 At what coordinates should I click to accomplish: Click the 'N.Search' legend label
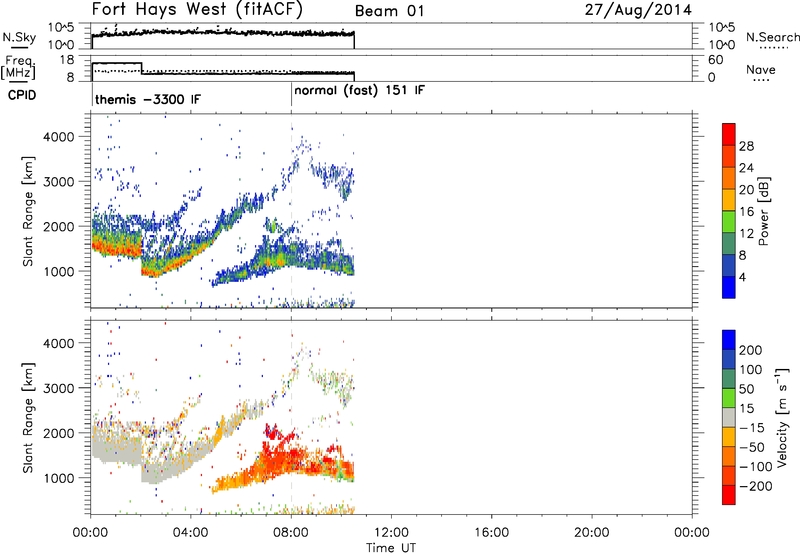pos(773,37)
